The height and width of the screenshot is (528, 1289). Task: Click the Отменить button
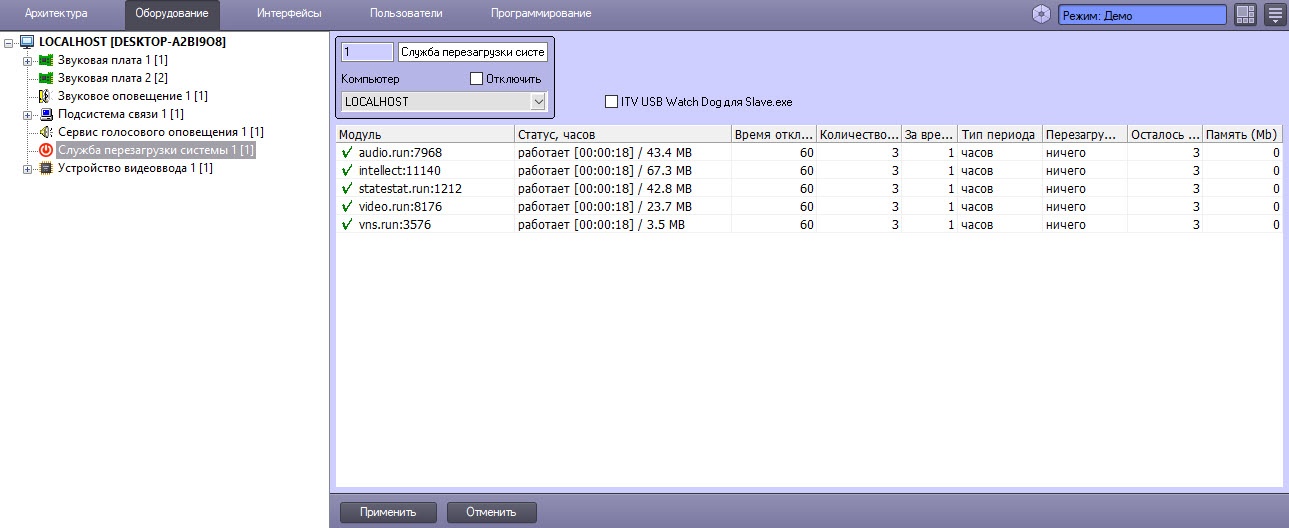(x=489, y=512)
